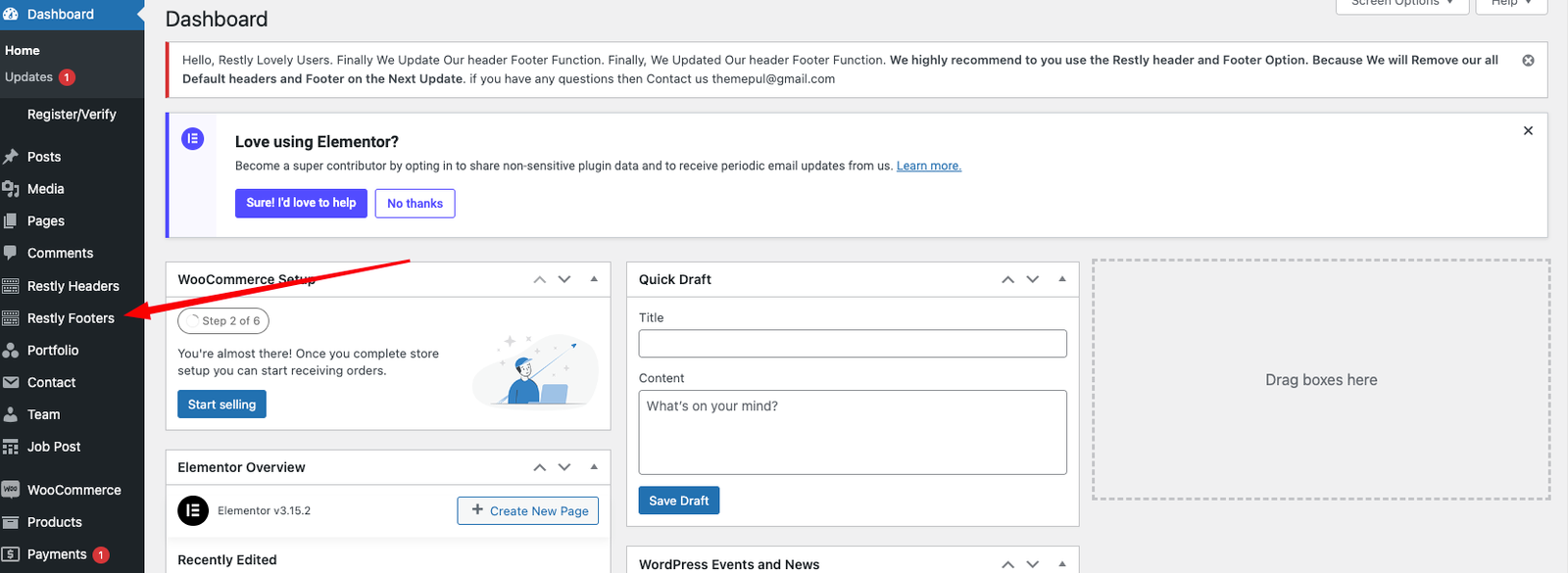Viewport: 1568px width, 573px height.
Task: Click the Posts pin icon in sidebar
Action: 11,157
